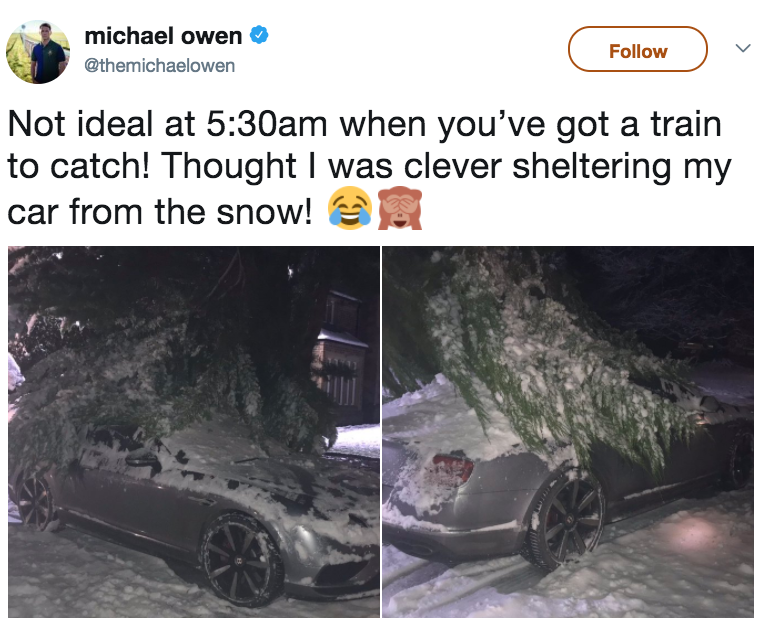Open michael owen's profile avatar
Image resolution: width=782 pixels, height=634 pixels.
[38, 52]
